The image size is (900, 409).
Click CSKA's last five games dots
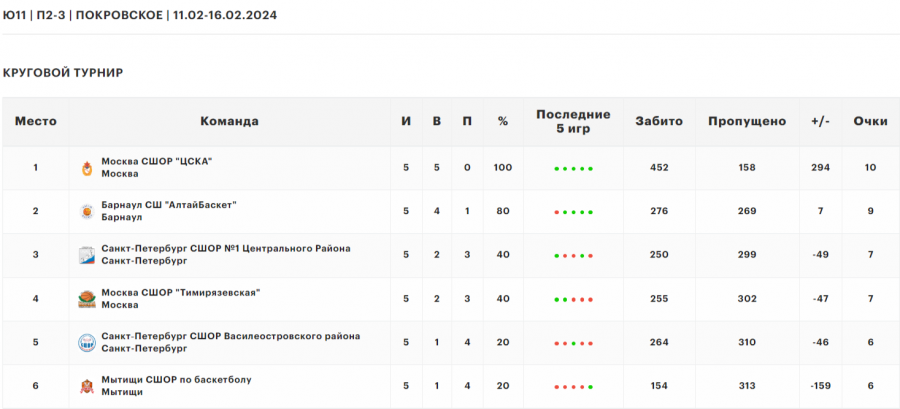[573, 169]
